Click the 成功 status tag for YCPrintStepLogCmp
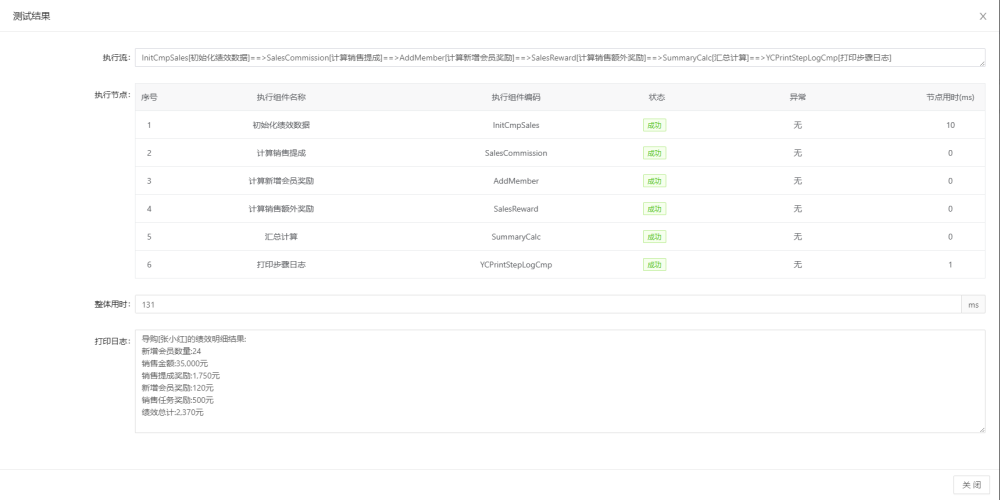1000x500 pixels. [654, 265]
